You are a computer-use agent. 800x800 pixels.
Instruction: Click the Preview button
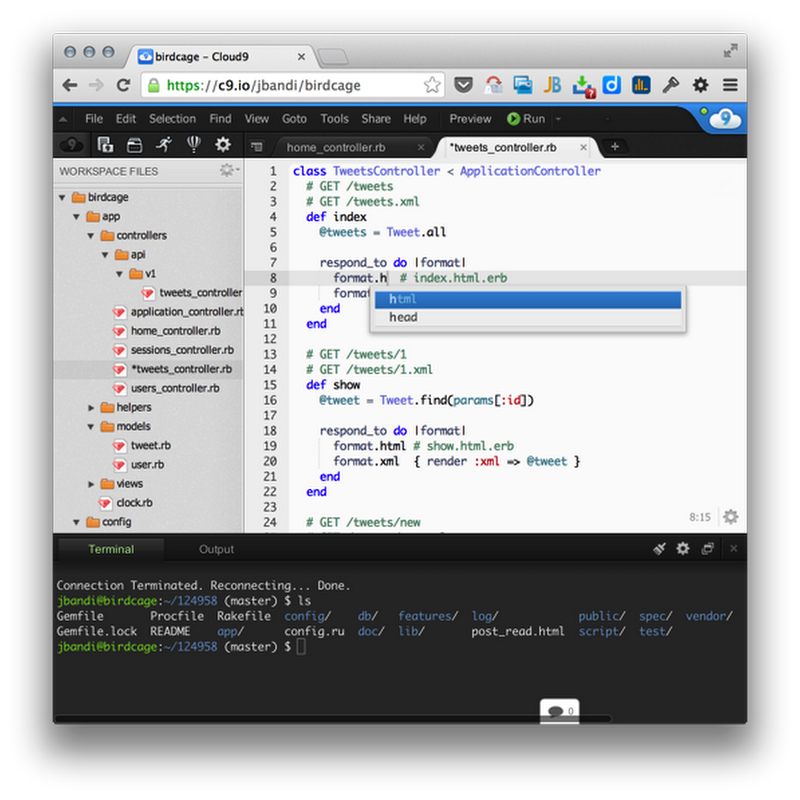(x=470, y=118)
